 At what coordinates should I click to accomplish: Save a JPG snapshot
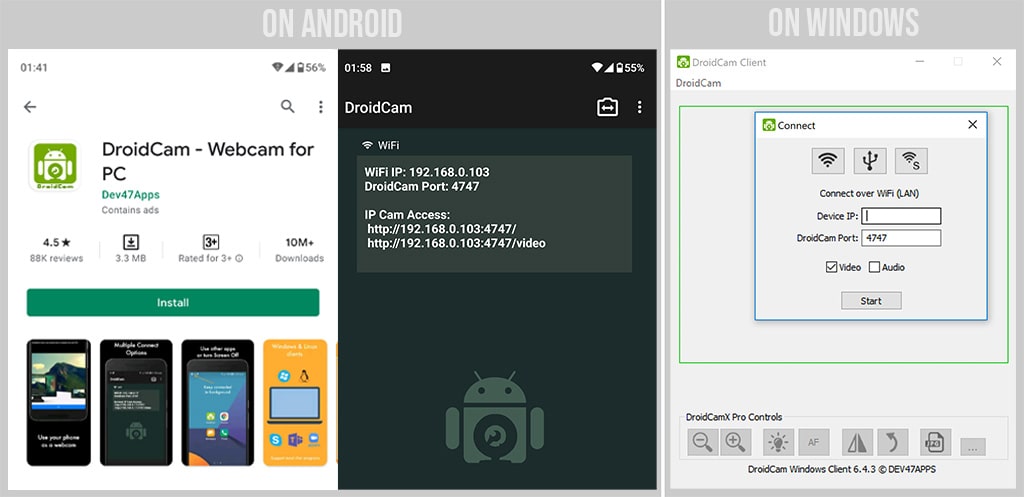coord(936,442)
